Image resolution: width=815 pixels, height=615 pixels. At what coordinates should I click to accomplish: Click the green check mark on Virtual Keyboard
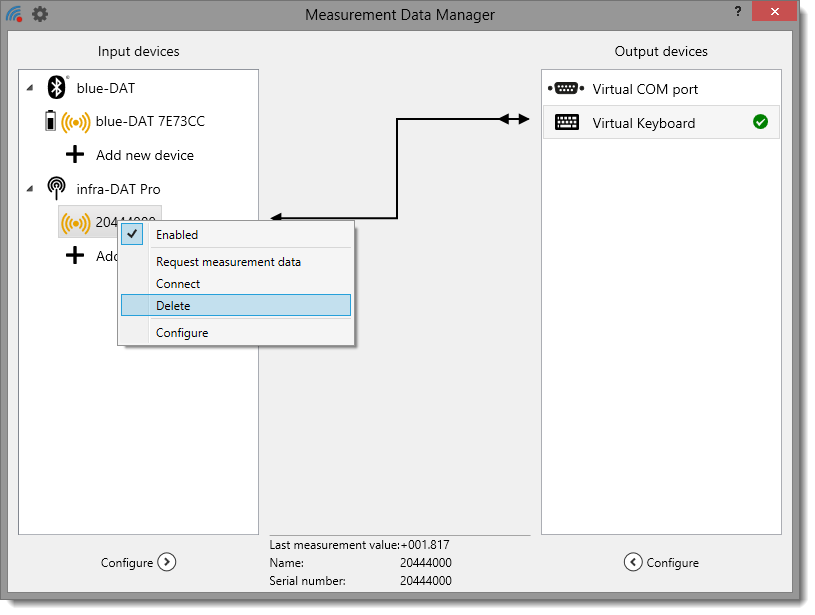point(760,122)
